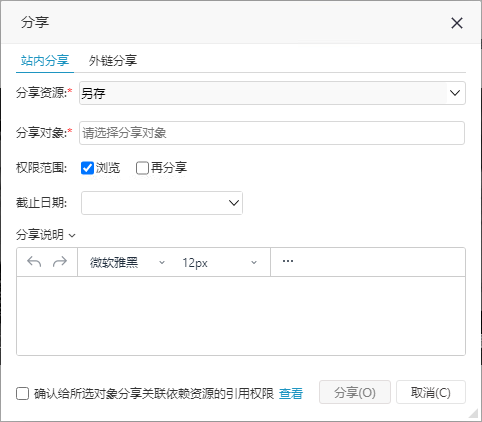Screen dimensions: 482x422
Task: Switch to the 外链分享 tab
Action: (113, 61)
